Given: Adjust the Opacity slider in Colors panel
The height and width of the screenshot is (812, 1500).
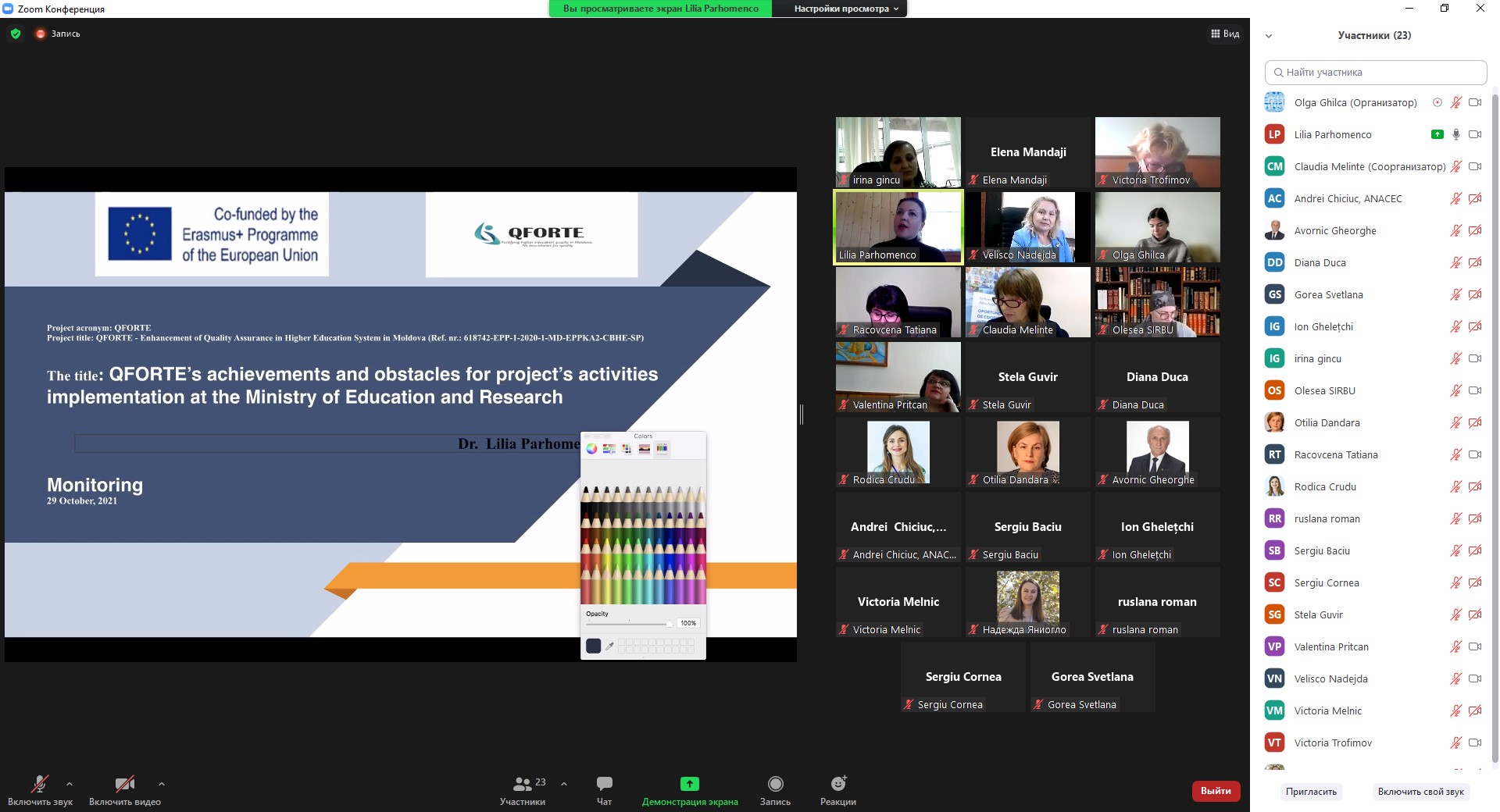Looking at the screenshot, I should (x=668, y=624).
